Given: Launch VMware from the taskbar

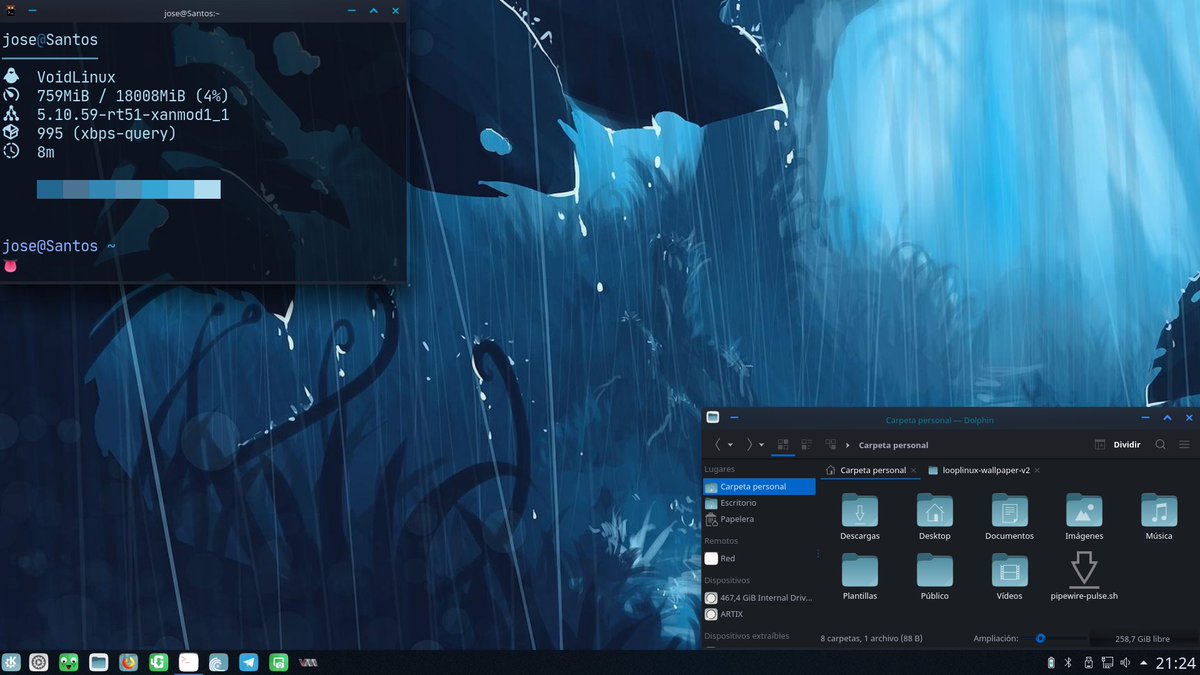Looking at the screenshot, I should [306, 662].
